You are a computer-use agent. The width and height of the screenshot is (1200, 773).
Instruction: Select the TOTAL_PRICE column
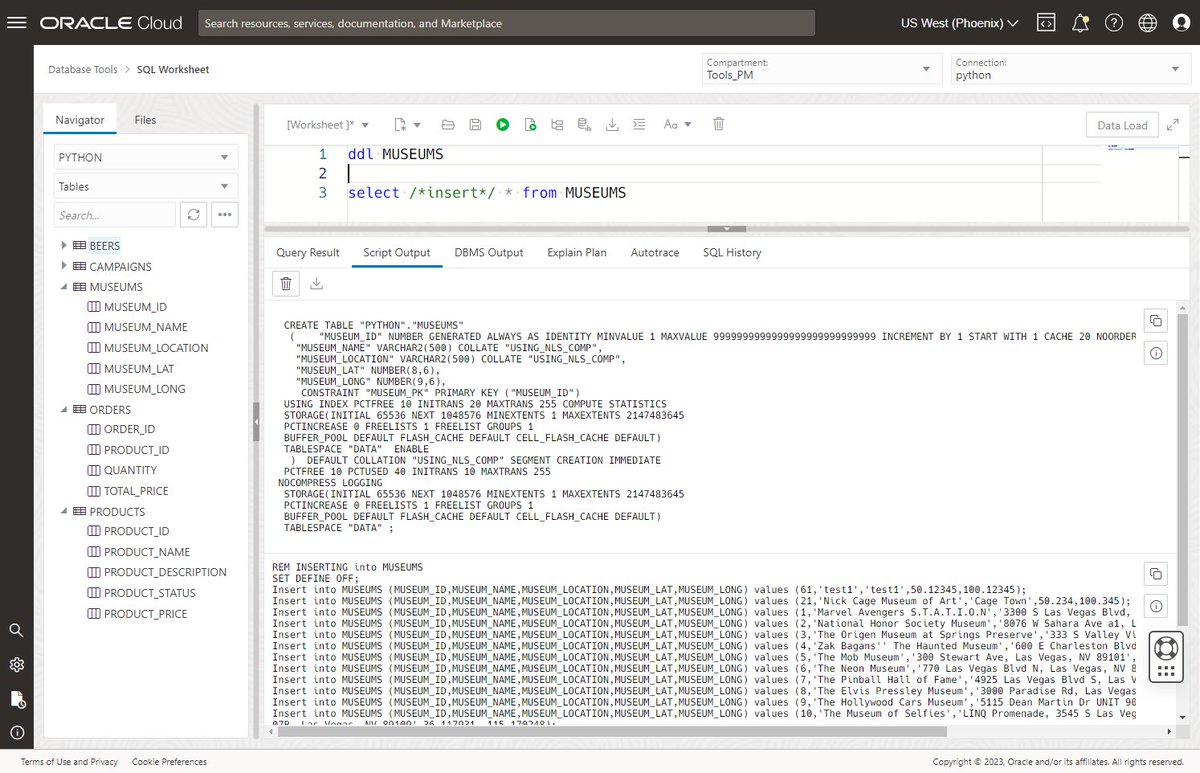[x=136, y=491]
